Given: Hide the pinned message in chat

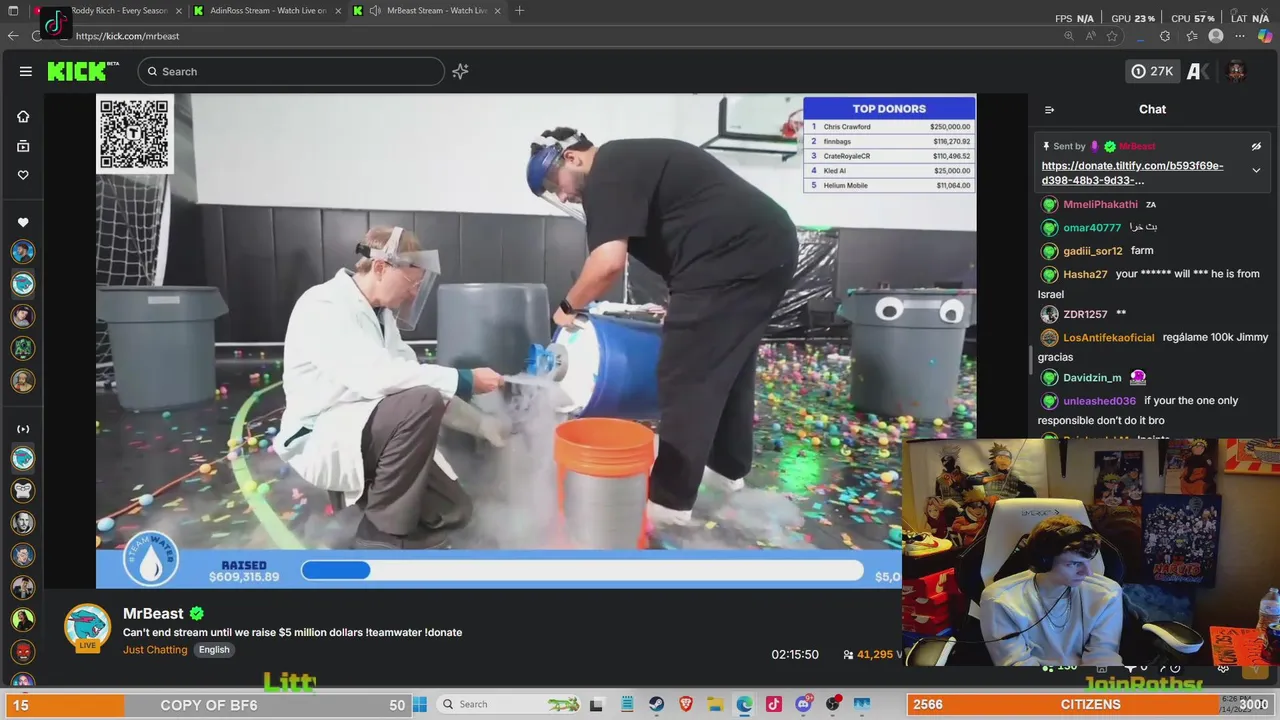Looking at the screenshot, I should pos(1256,147).
